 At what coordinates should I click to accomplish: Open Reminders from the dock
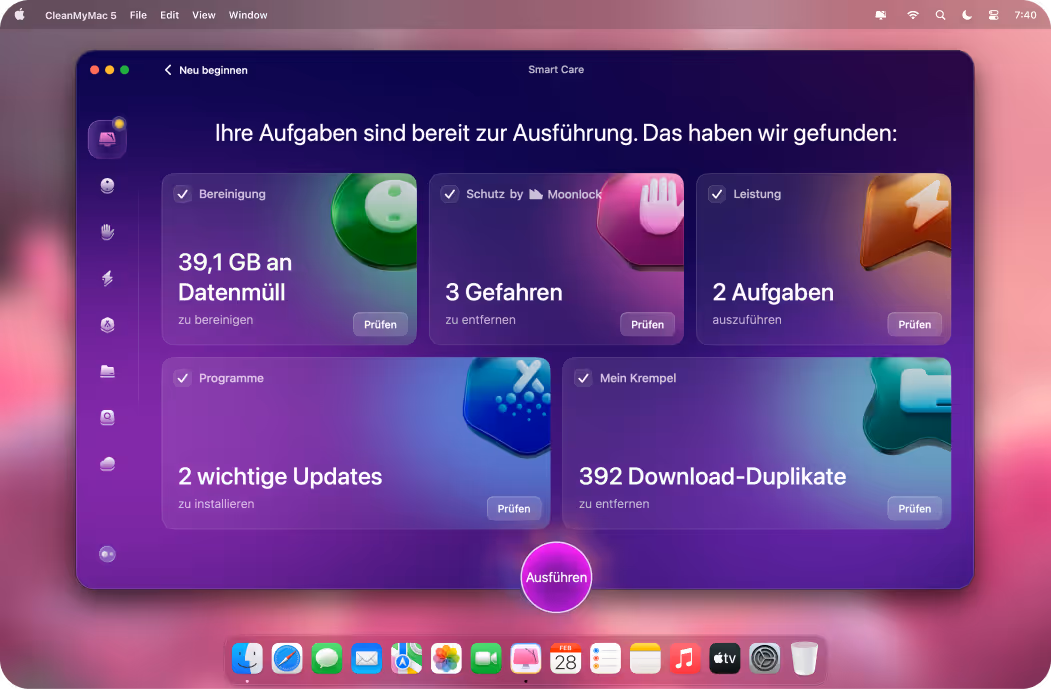pyautogui.click(x=605, y=658)
